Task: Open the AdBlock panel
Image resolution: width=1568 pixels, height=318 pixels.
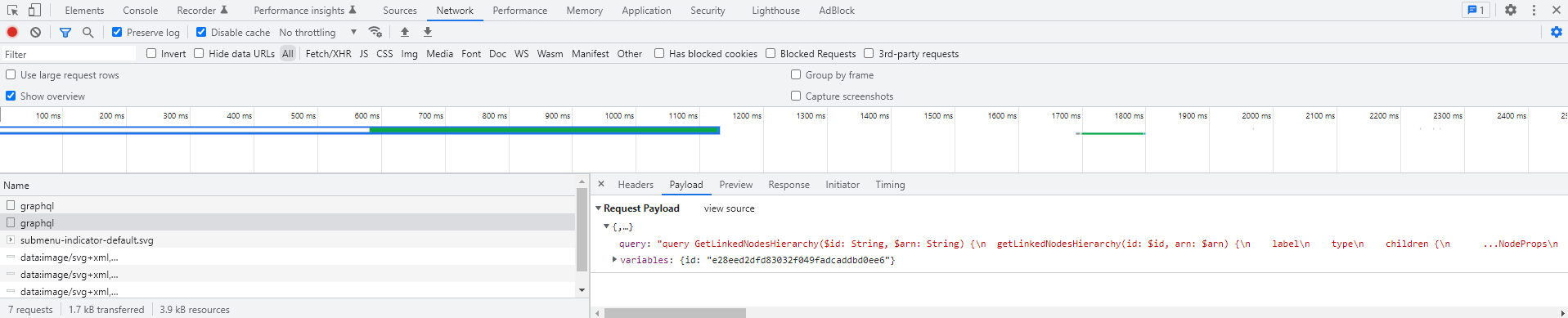Action: [x=837, y=11]
